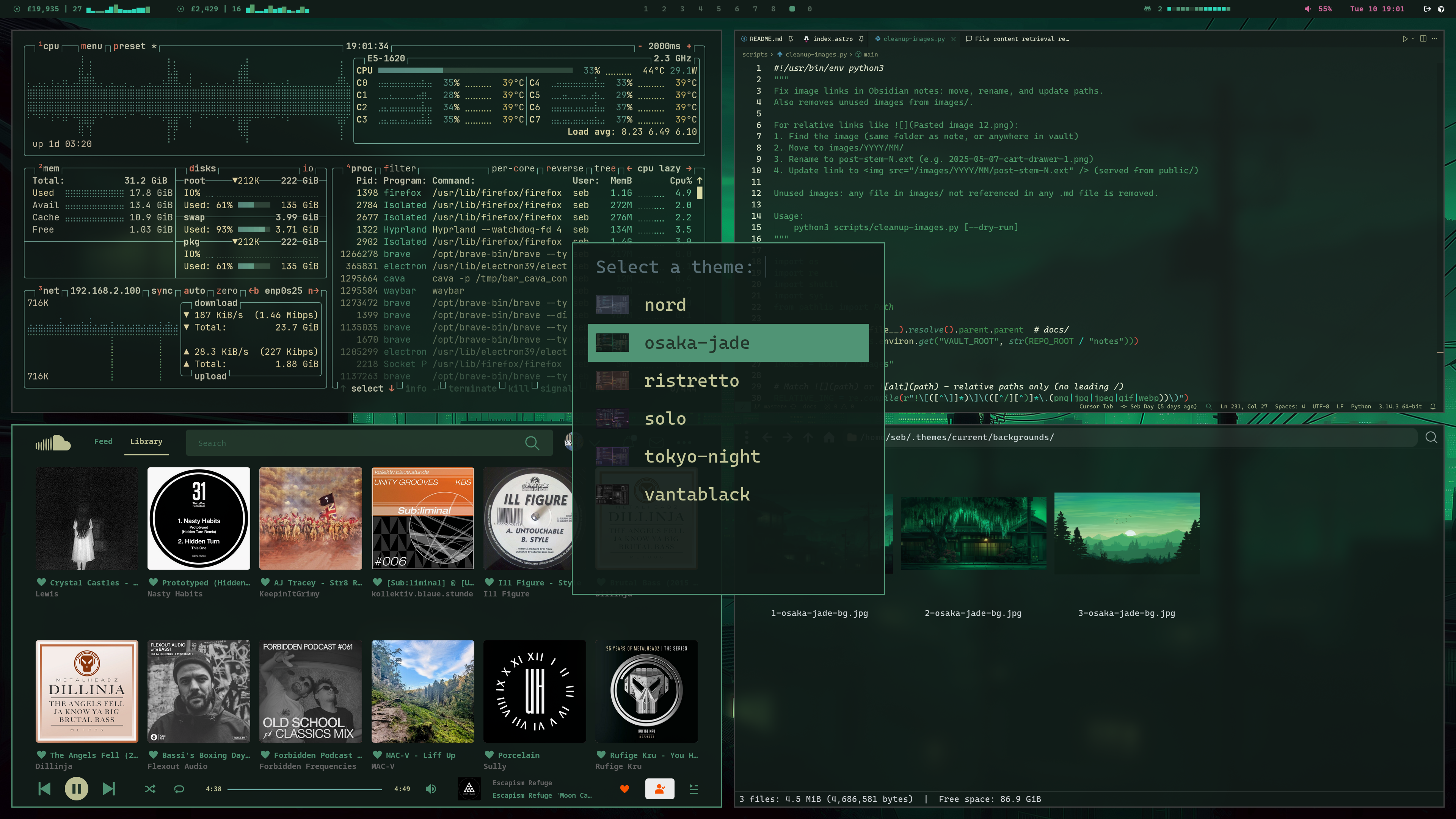
Task: Unlike the current track with orange heart
Action: pyautogui.click(x=624, y=789)
